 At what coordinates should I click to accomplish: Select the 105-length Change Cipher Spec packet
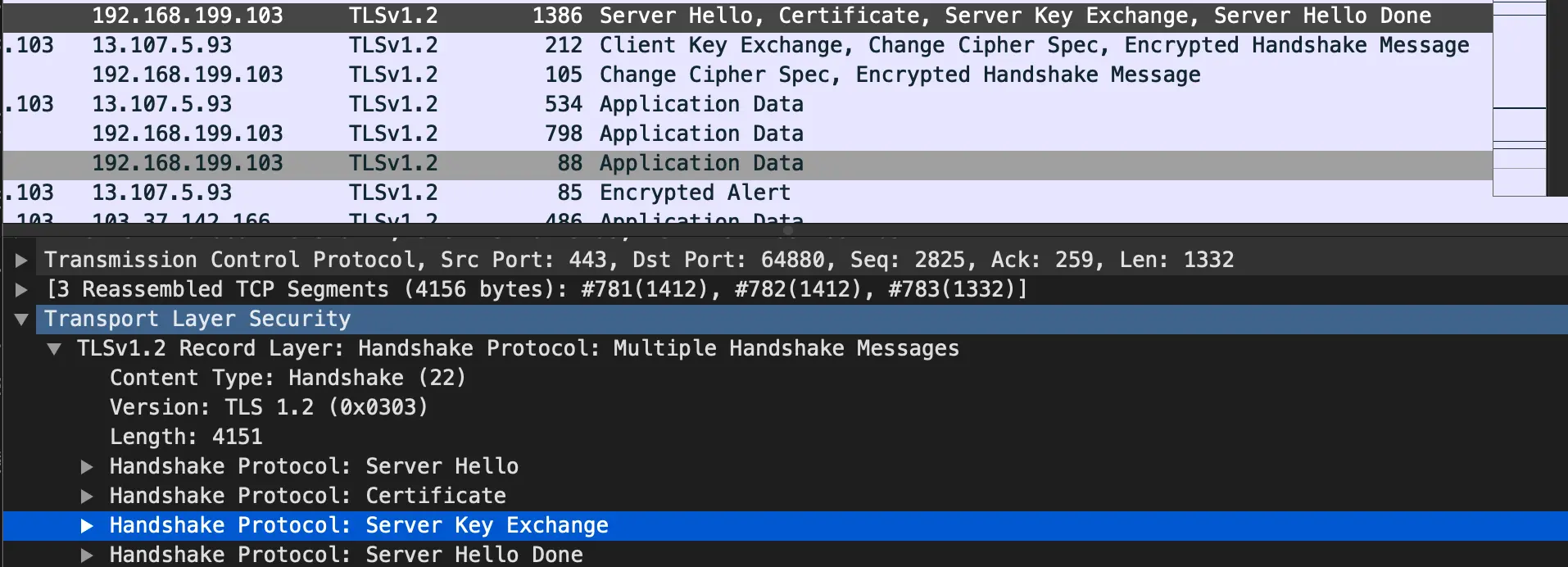point(747,75)
